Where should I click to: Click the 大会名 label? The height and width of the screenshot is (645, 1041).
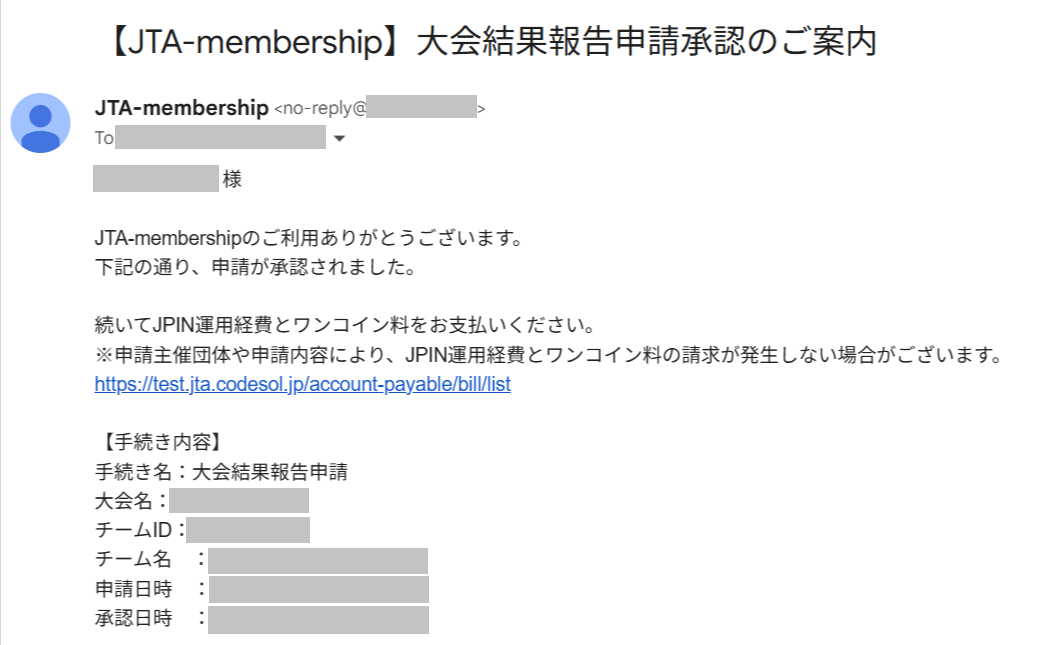click(125, 501)
